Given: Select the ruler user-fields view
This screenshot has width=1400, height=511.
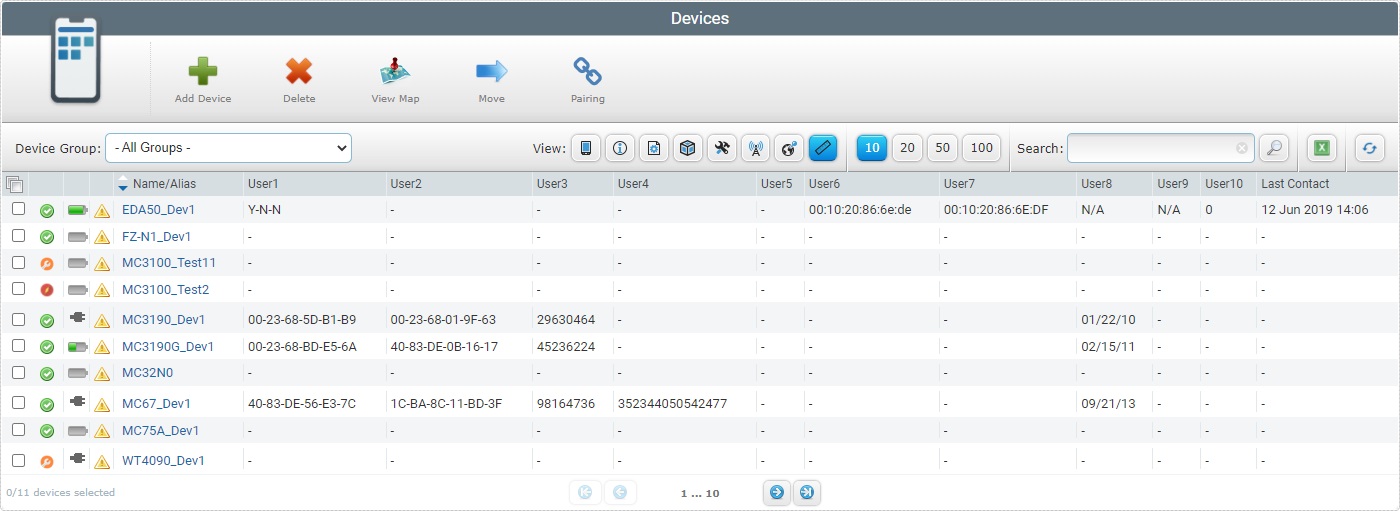Looking at the screenshot, I should pos(822,148).
